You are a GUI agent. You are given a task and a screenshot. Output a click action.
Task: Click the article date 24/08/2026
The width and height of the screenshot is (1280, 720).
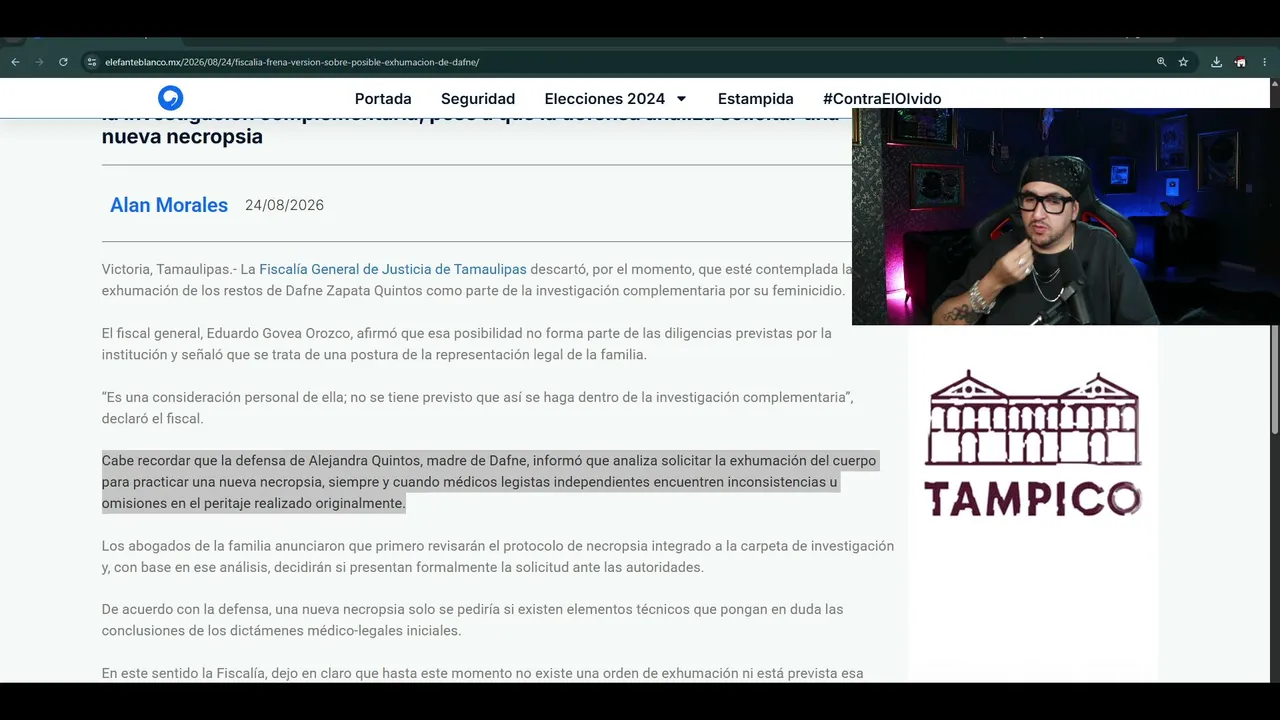284,205
